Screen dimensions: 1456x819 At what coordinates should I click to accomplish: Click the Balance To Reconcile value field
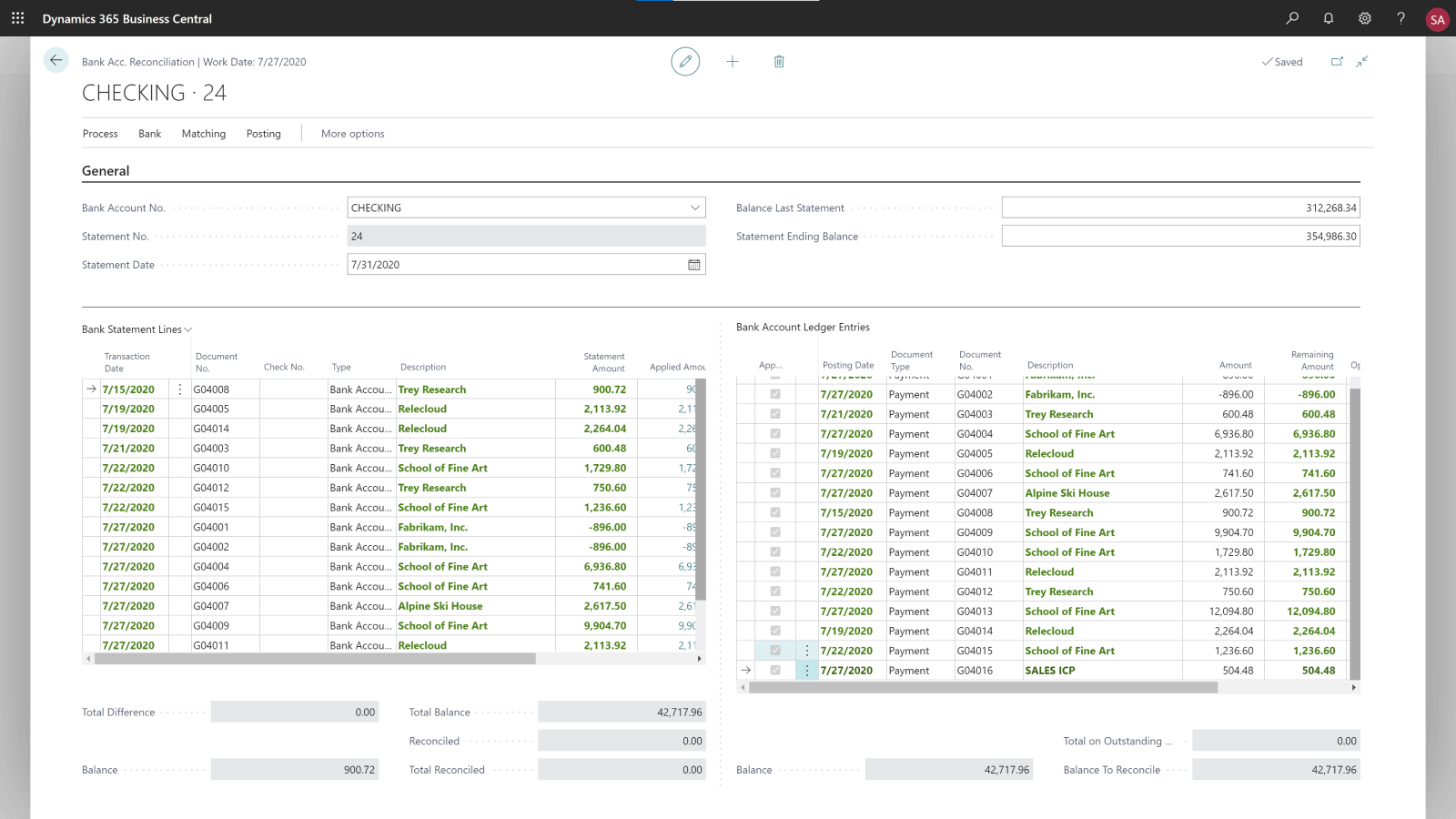click(x=1276, y=770)
